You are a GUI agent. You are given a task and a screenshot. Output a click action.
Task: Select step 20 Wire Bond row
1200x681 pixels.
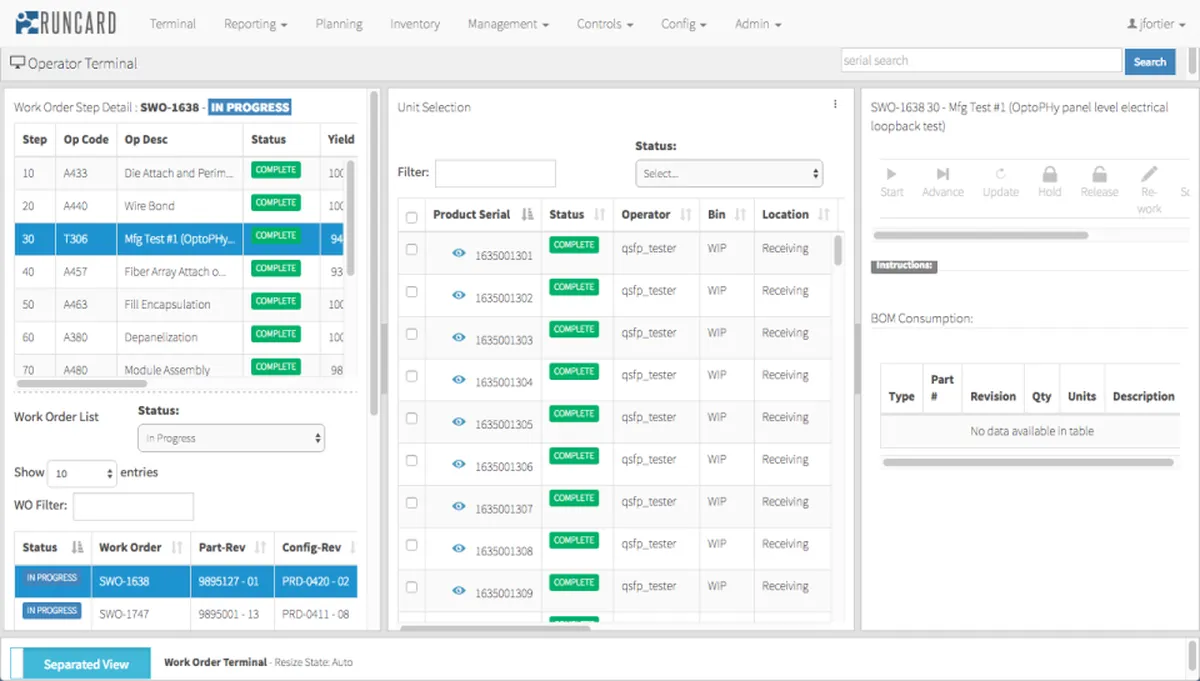(180, 206)
